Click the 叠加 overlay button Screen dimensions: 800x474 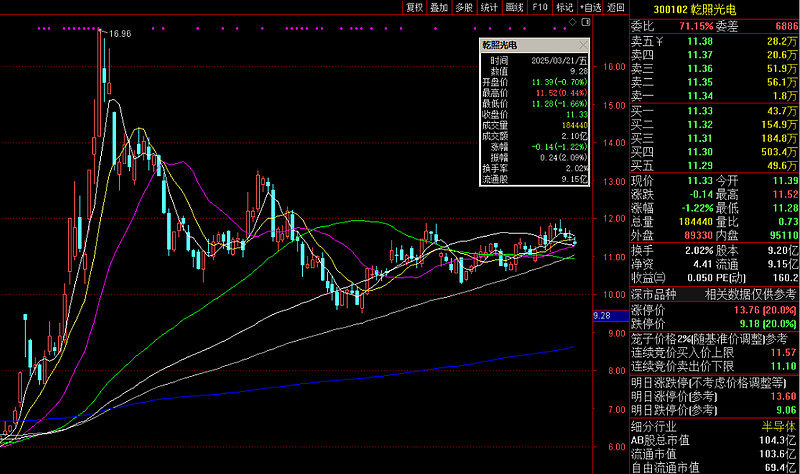click(x=439, y=7)
